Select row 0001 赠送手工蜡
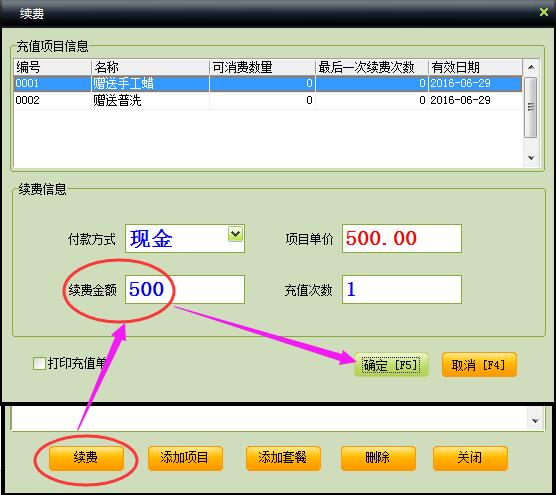Image resolution: width=556 pixels, height=495 pixels. tap(268, 84)
